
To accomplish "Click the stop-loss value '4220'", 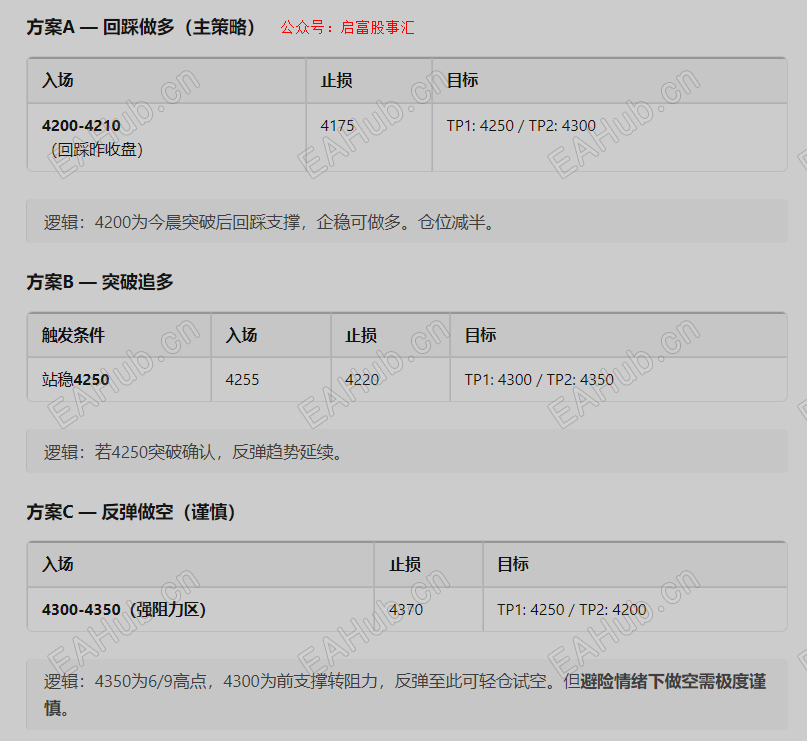I will point(362,380).
